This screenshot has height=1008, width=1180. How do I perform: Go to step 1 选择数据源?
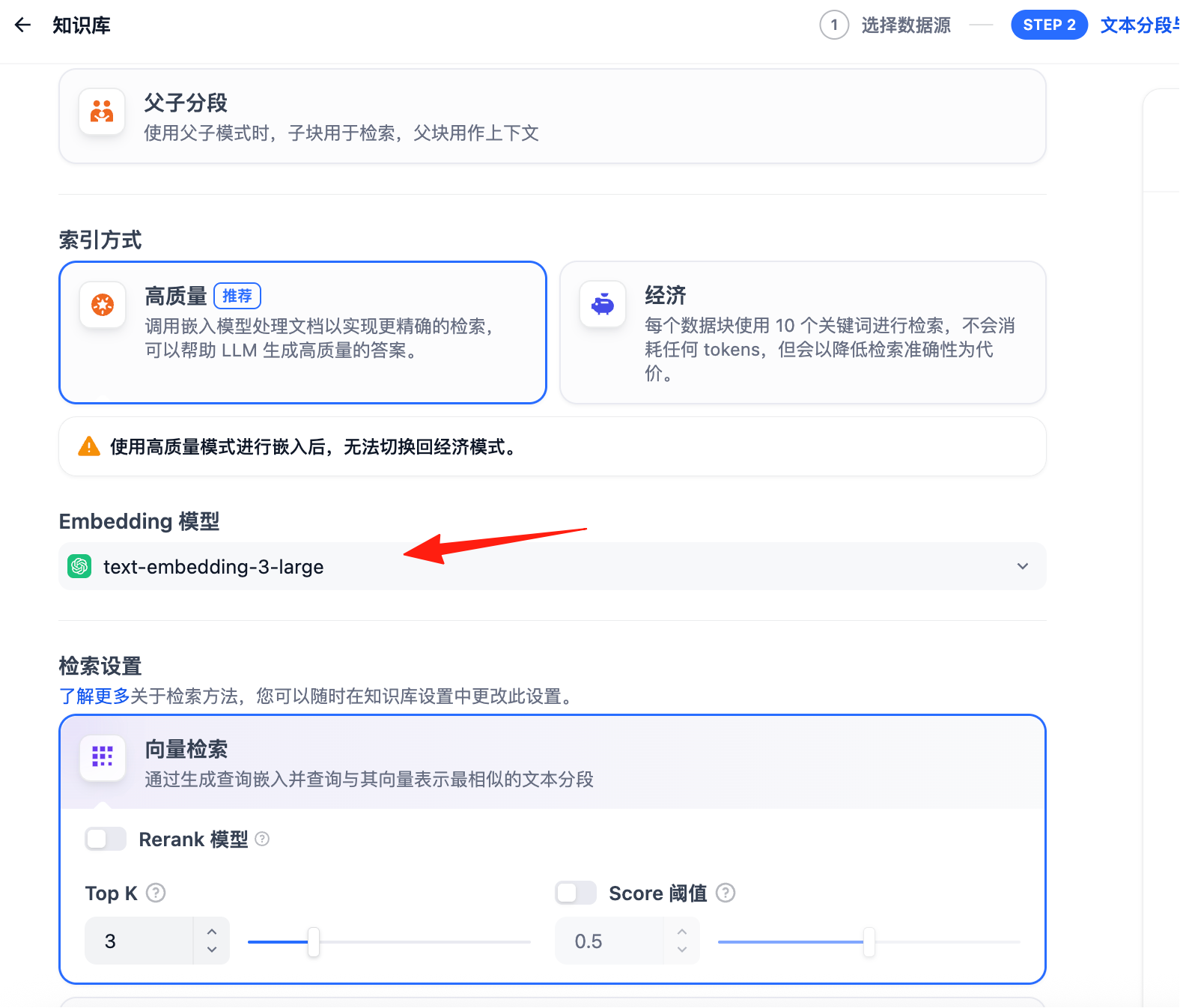(886, 25)
